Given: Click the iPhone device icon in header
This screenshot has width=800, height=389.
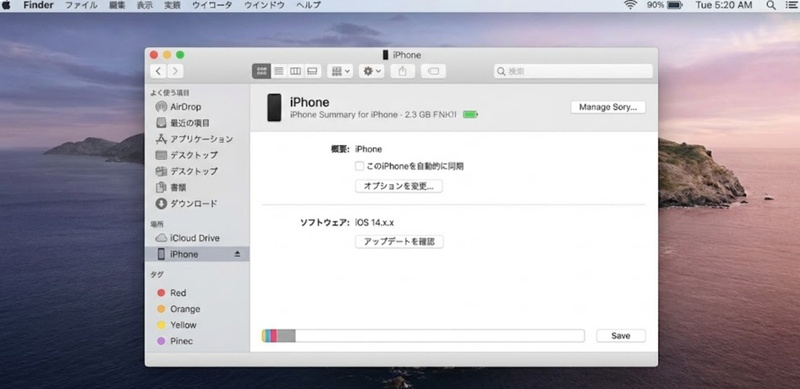Looking at the screenshot, I should [274, 107].
